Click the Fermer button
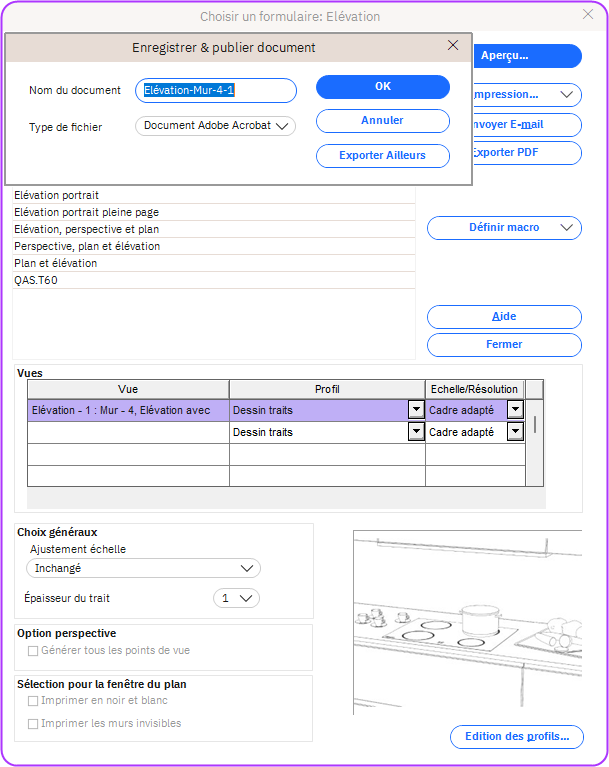Screen dimensions: 609x767 504,345
